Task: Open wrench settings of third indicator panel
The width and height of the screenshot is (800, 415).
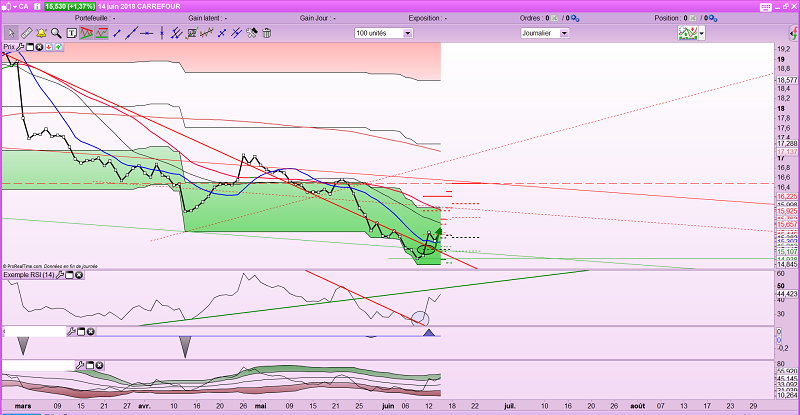Action: coord(71,332)
